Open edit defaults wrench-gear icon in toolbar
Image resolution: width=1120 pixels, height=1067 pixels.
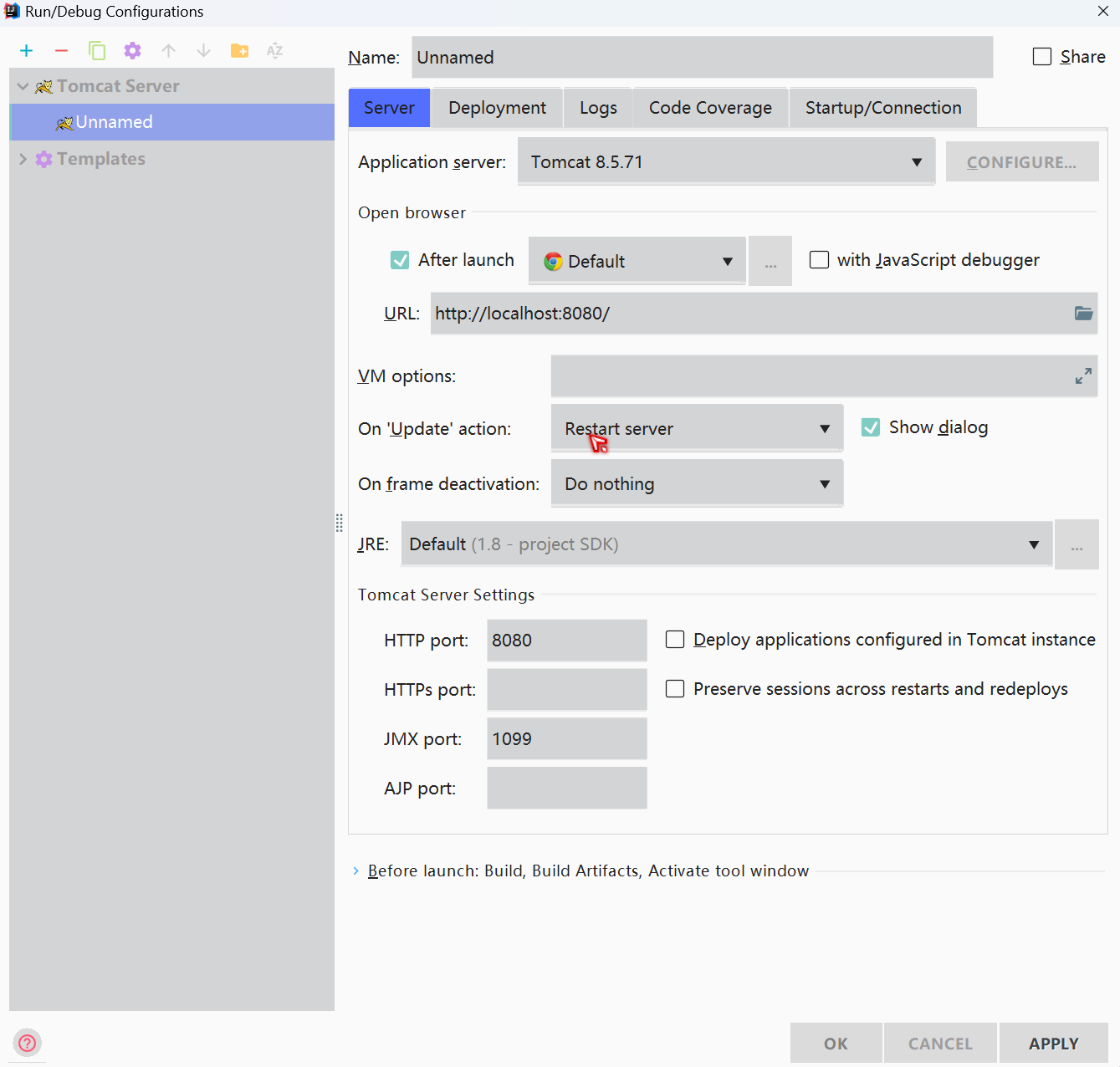tap(132, 51)
